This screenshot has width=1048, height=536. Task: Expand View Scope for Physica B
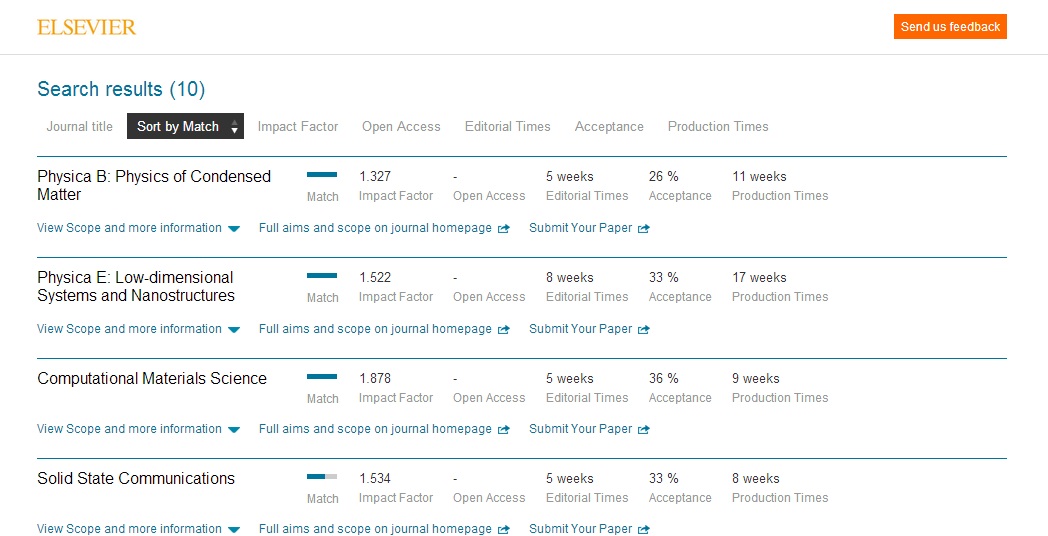(x=138, y=228)
